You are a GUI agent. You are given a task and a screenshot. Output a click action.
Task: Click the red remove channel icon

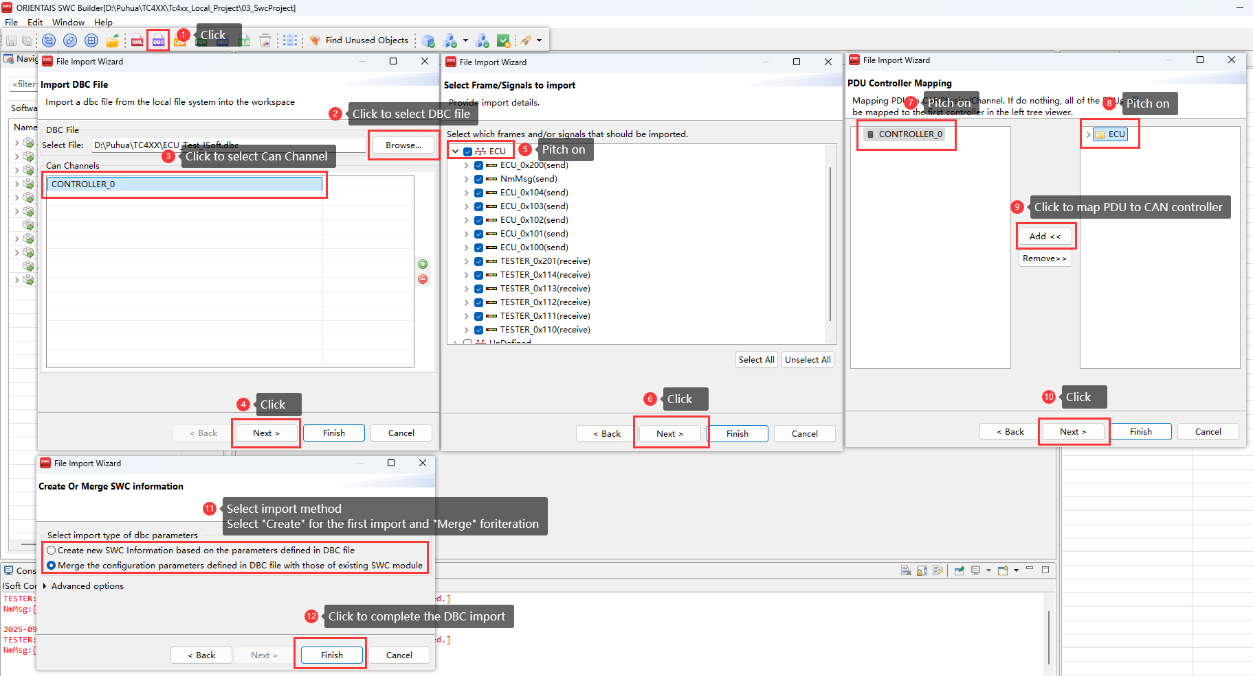point(422,278)
